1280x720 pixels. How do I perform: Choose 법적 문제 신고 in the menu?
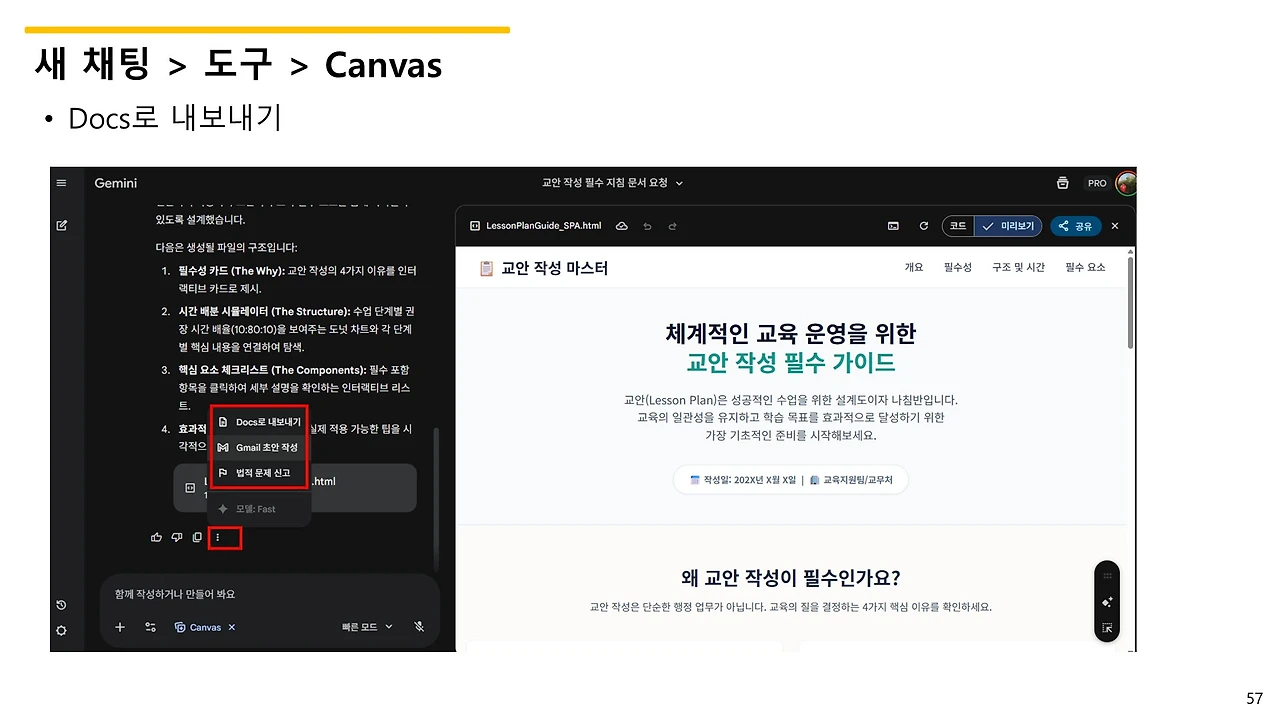(x=259, y=472)
